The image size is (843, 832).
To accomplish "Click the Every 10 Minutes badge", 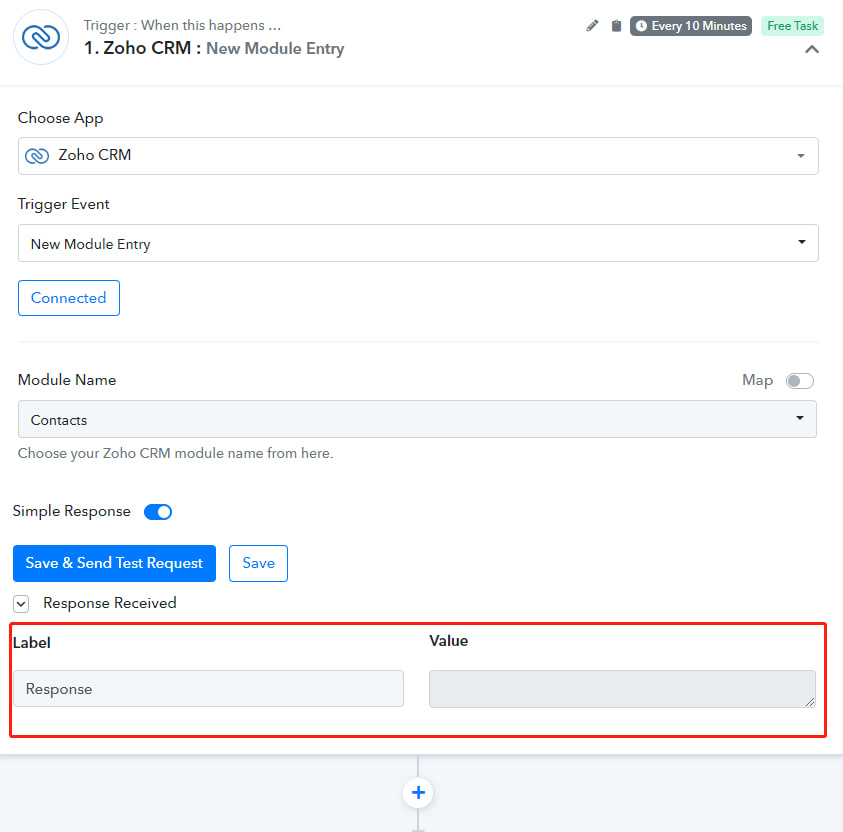I will pos(691,26).
